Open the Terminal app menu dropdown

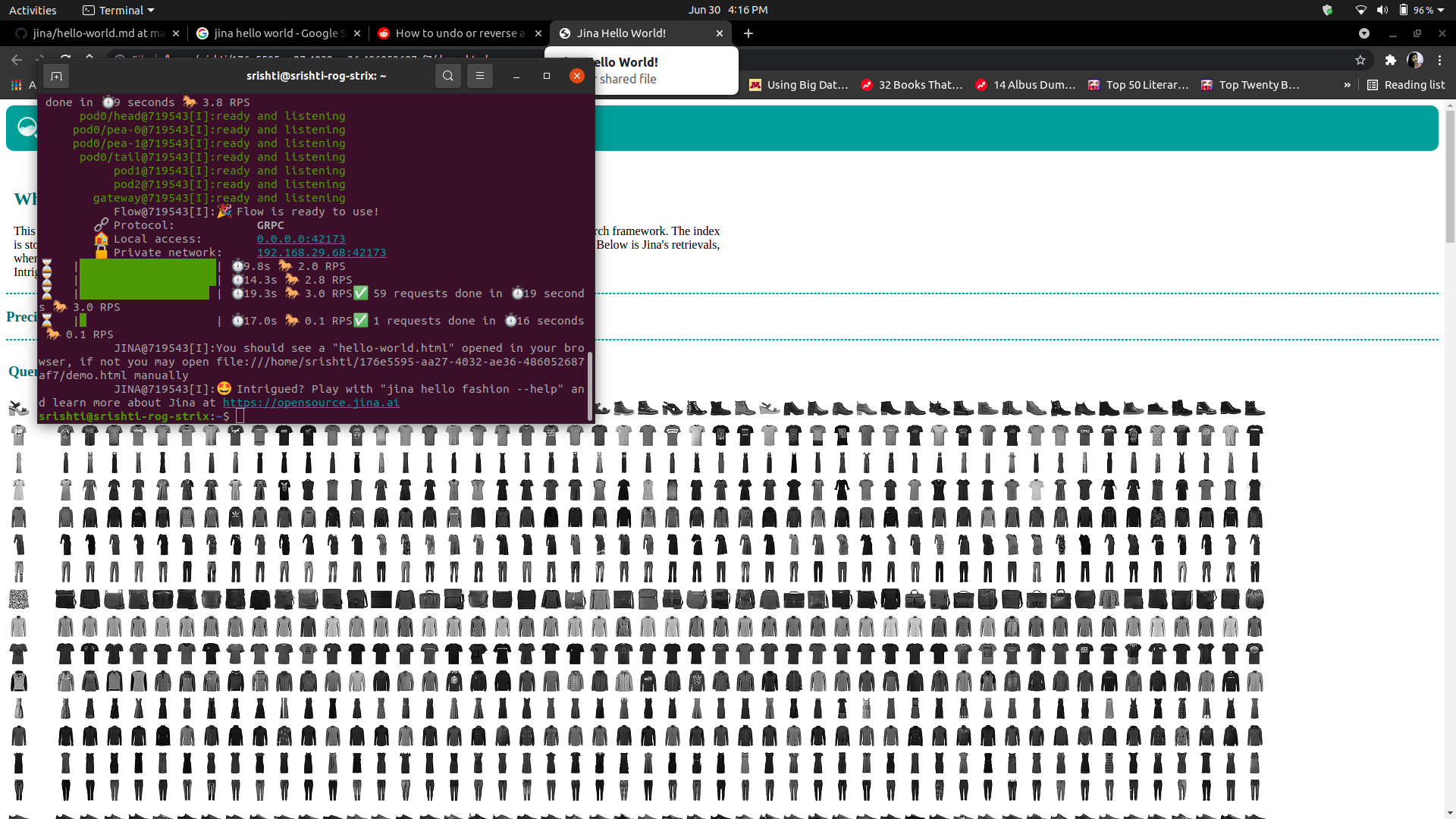(118, 10)
